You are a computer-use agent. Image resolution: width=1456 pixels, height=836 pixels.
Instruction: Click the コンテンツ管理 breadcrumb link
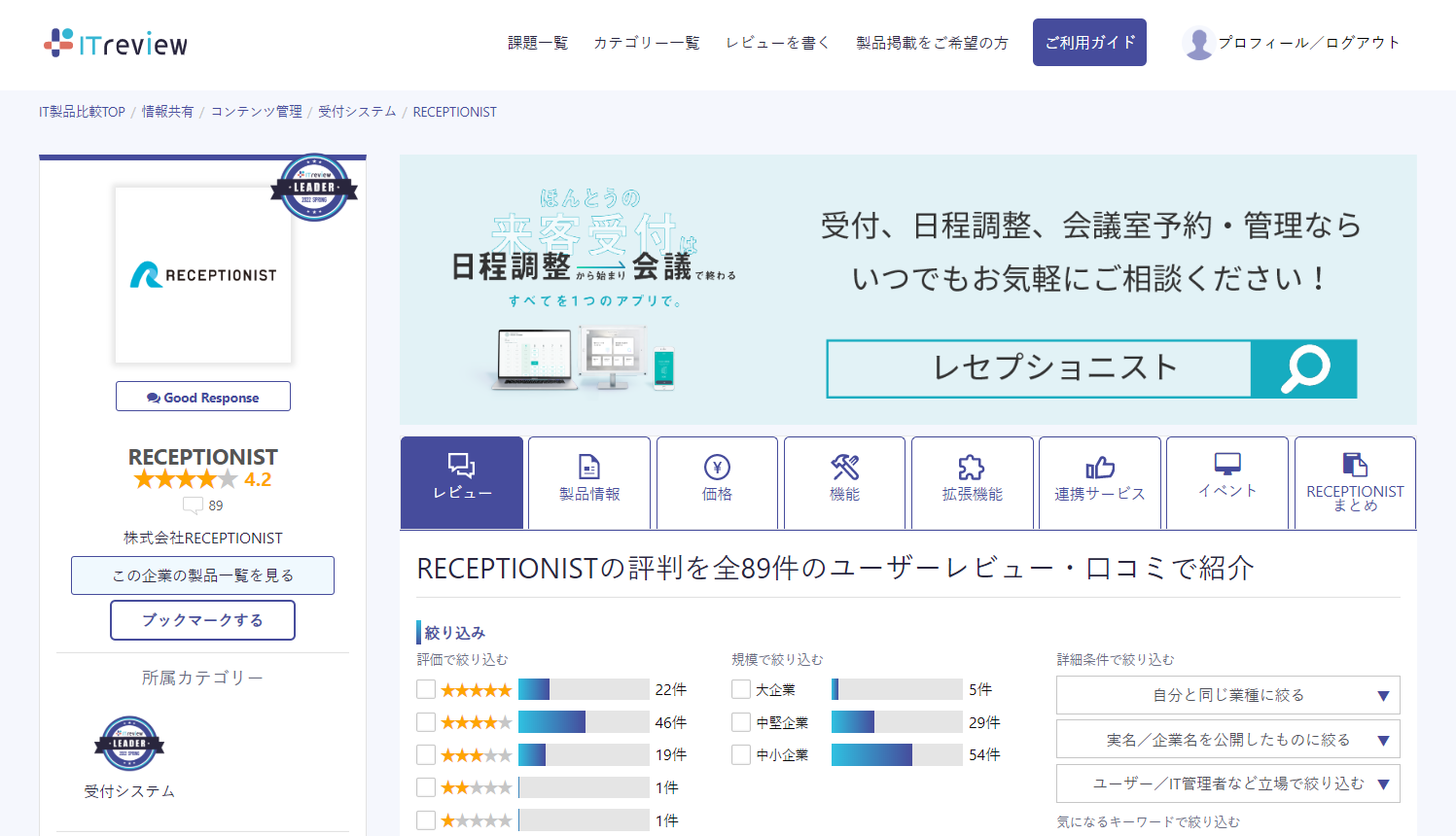[256, 112]
